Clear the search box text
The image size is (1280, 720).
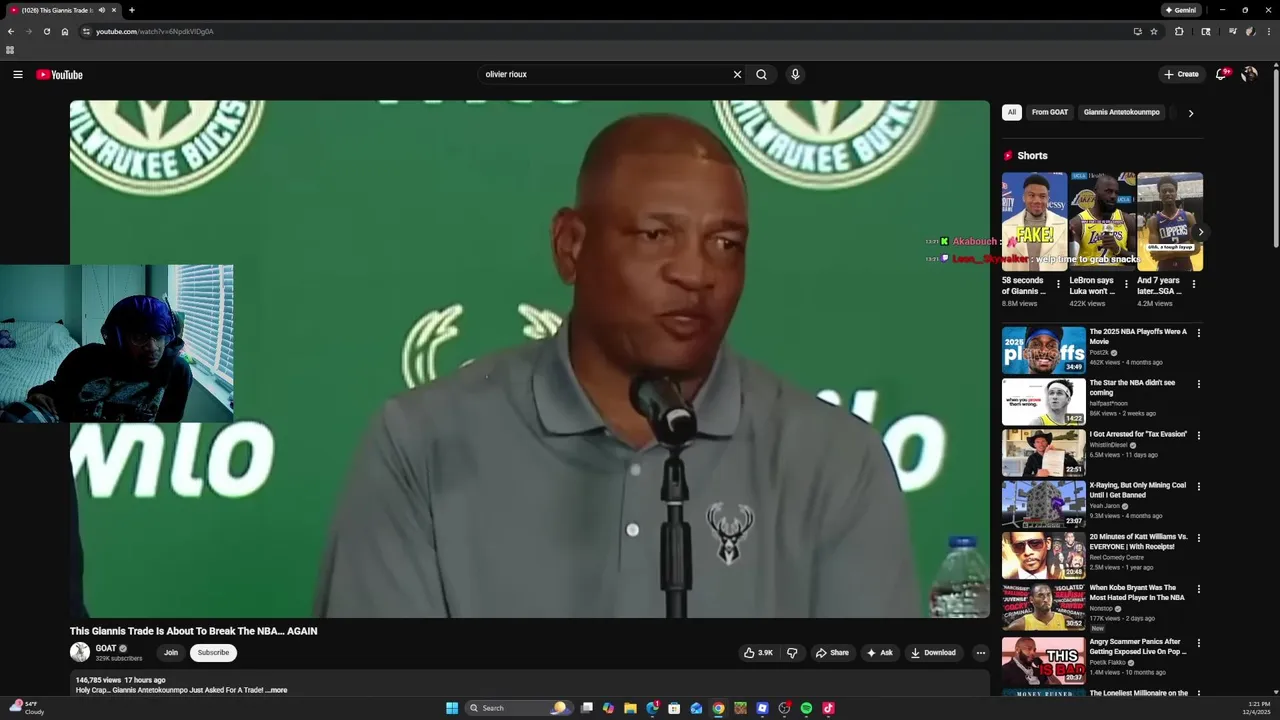737,74
